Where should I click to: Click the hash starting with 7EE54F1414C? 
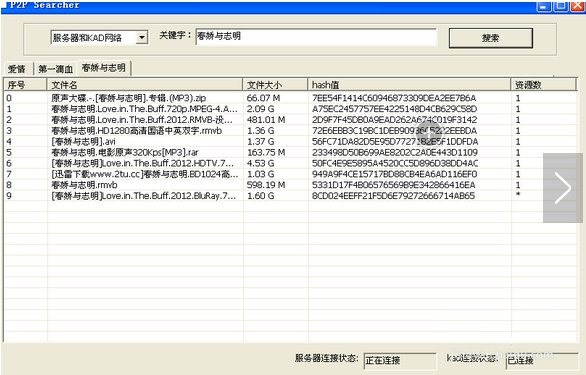click(x=394, y=98)
